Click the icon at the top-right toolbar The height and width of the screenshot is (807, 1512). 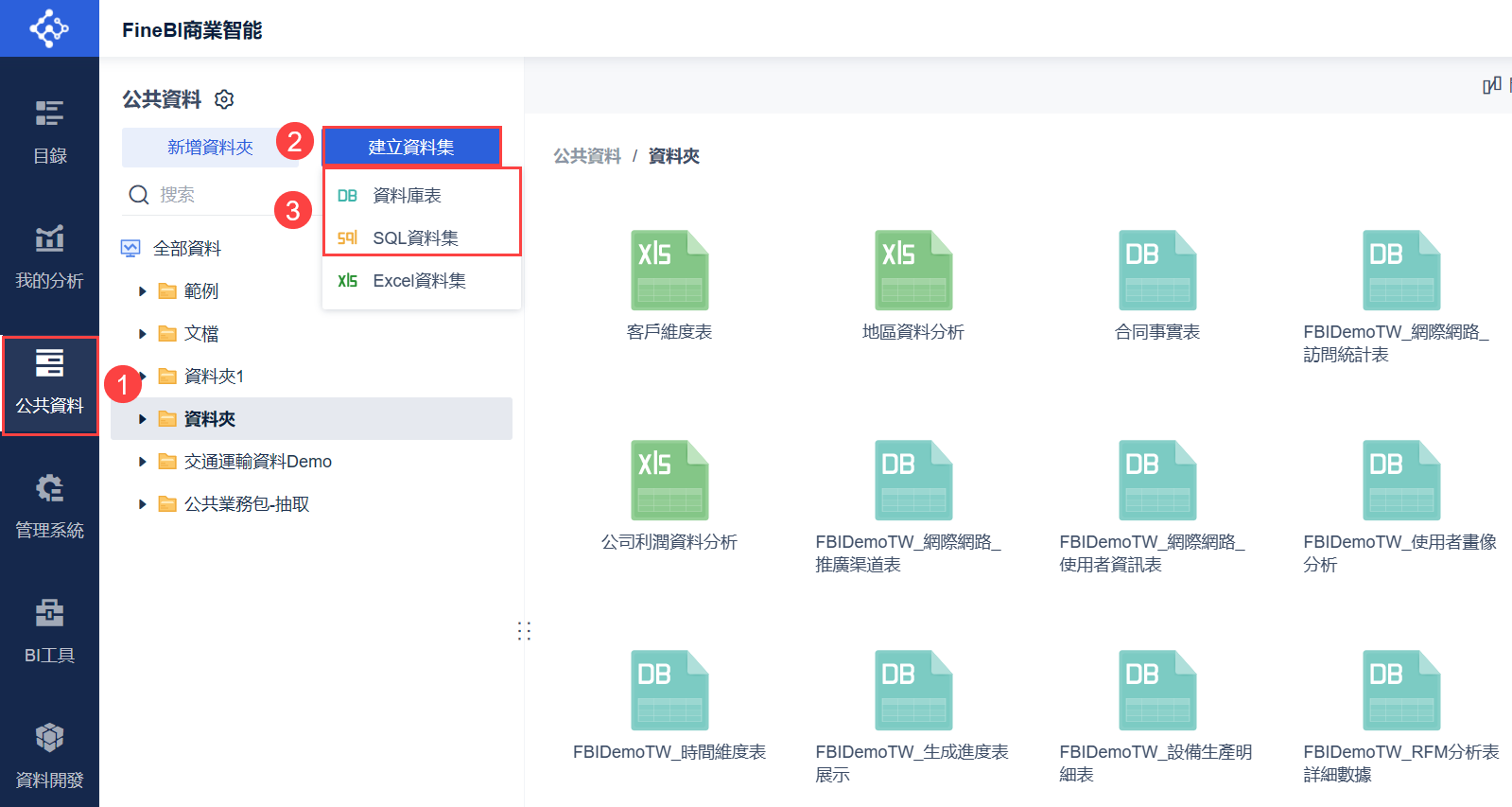(x=1491, y=86)
